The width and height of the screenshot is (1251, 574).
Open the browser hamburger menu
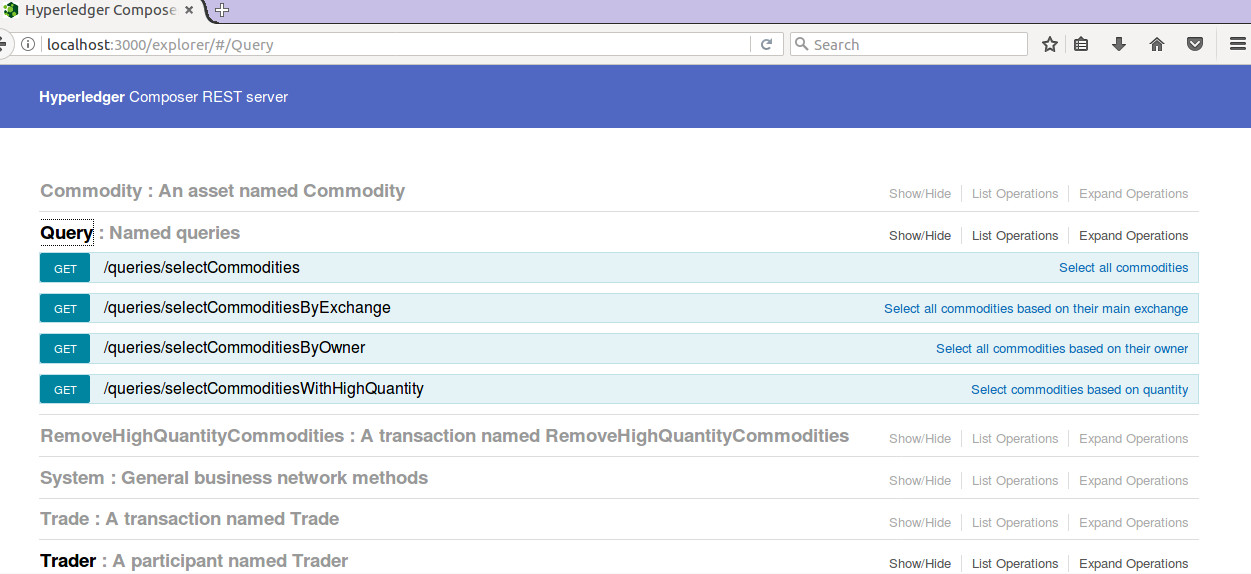(x=1237, y=44)
